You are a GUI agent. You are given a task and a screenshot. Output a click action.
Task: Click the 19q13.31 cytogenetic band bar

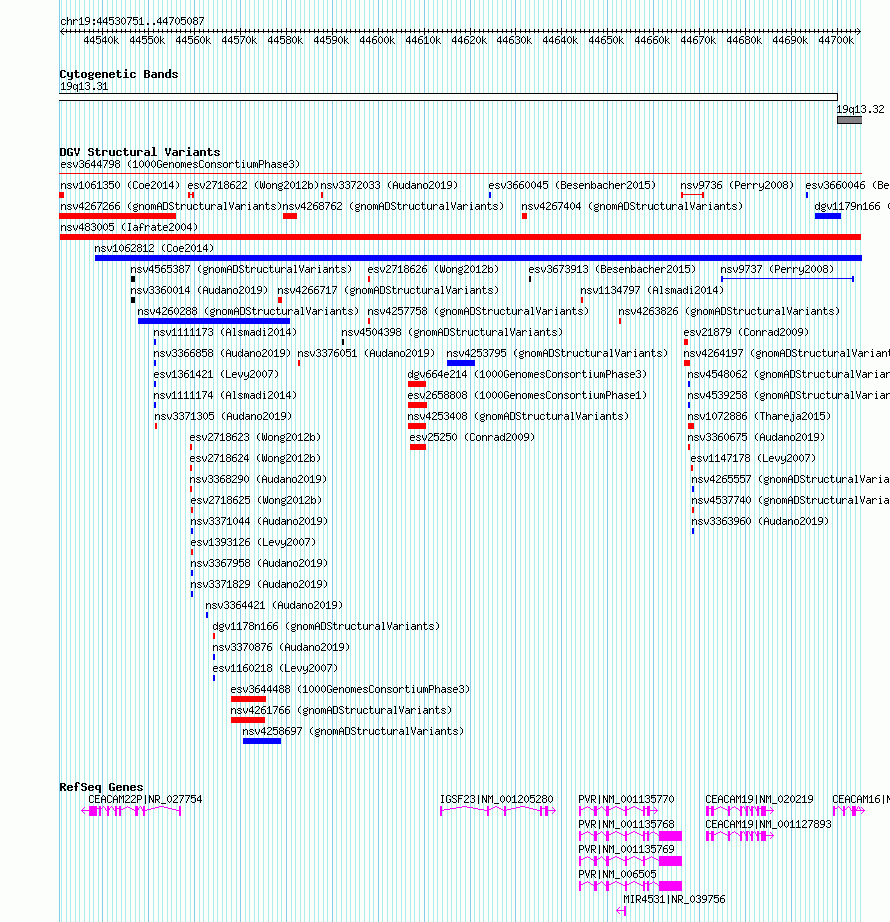click(449, 97)
